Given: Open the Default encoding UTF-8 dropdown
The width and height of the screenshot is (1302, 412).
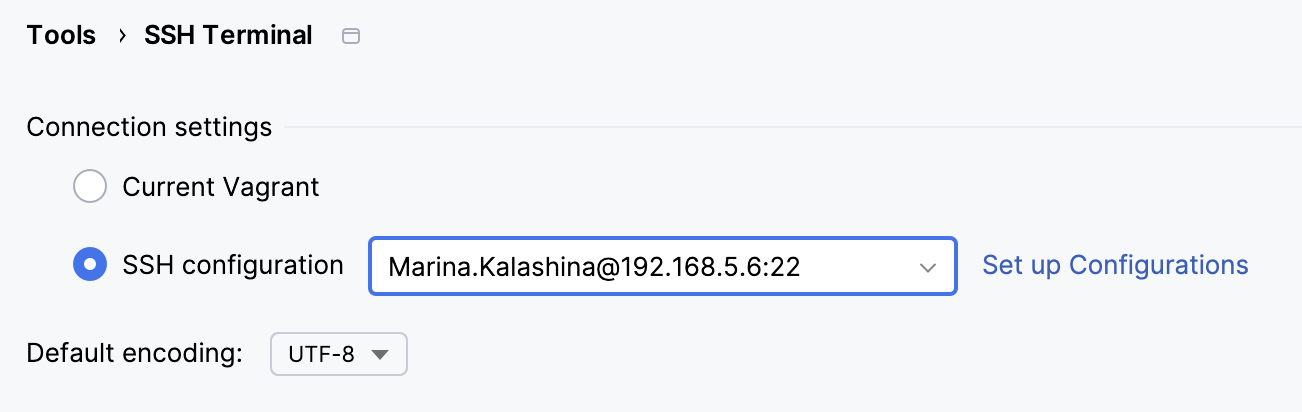Looking at the screenshot, I should (338, 354).
